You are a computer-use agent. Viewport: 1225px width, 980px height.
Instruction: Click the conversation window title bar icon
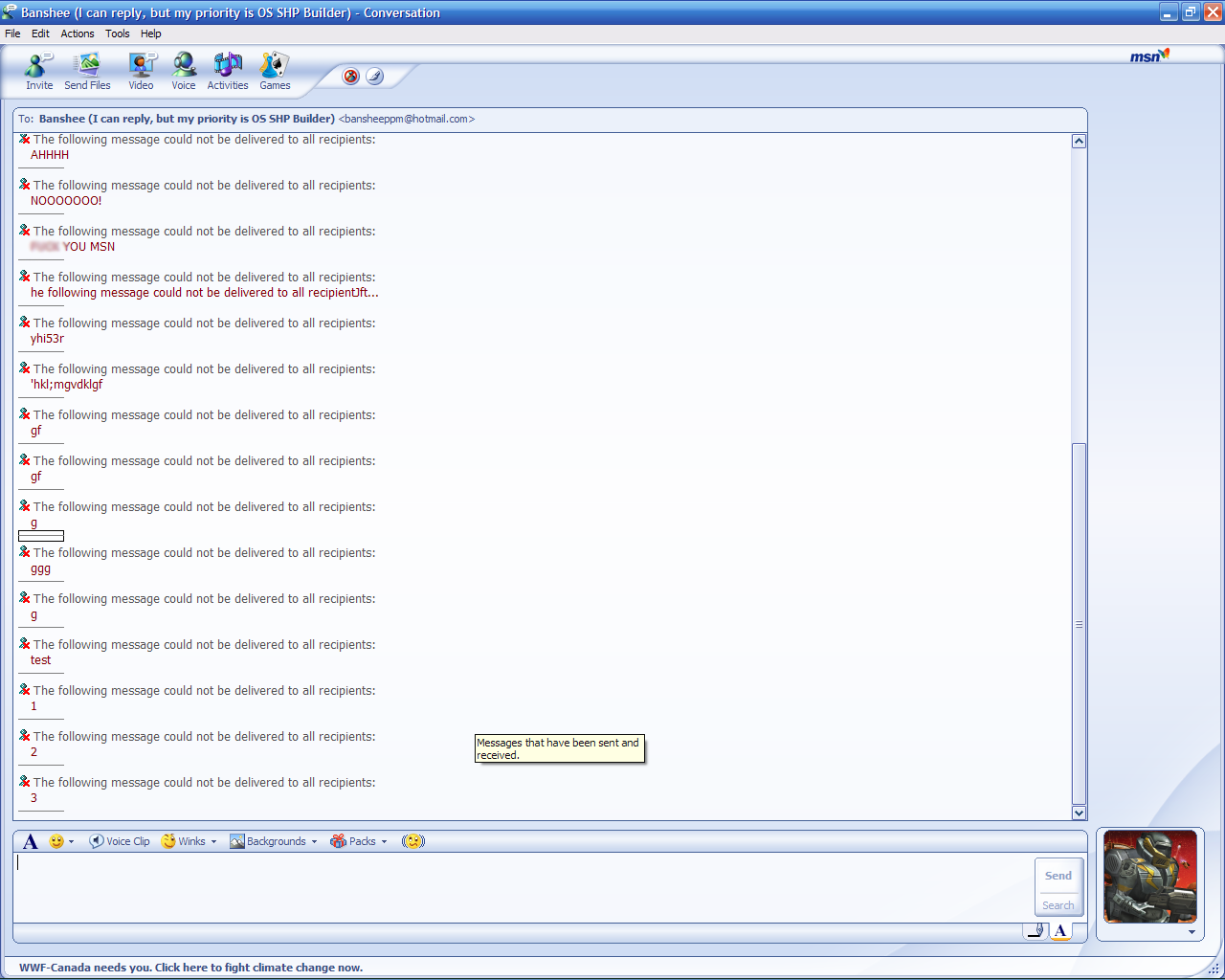coord(10,12)
